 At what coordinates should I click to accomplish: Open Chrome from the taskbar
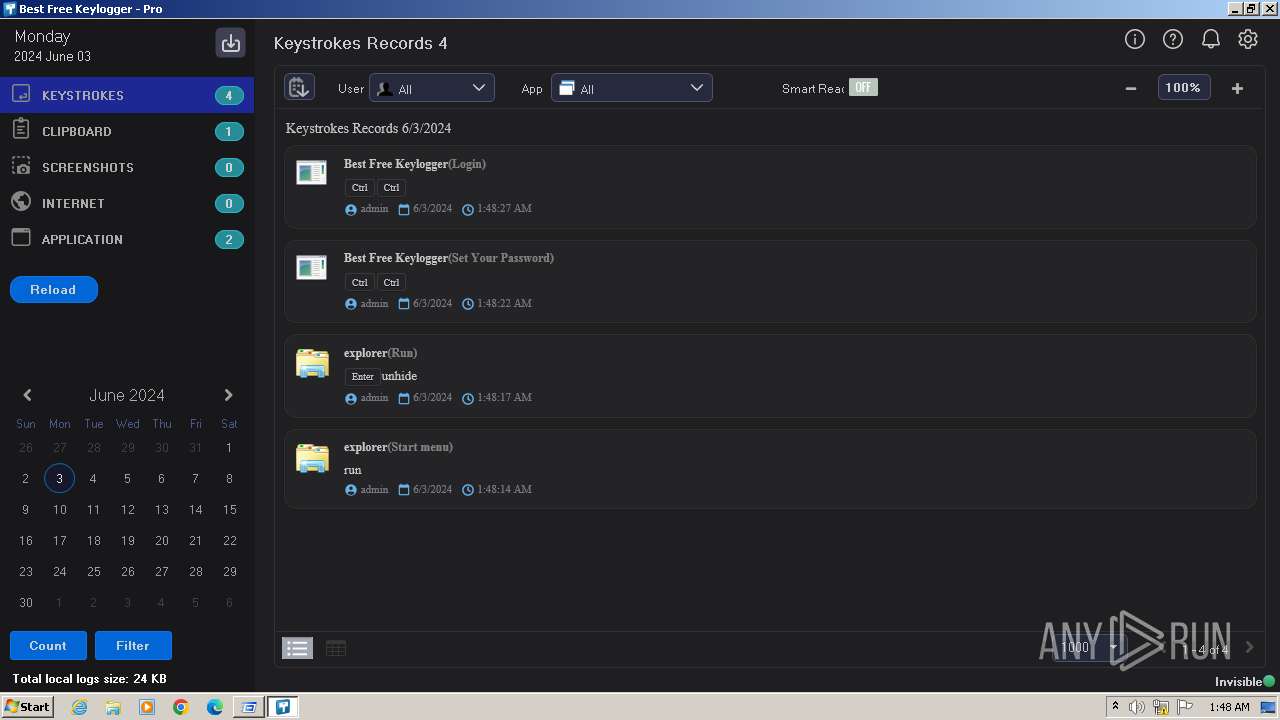(x=181, y=707)
